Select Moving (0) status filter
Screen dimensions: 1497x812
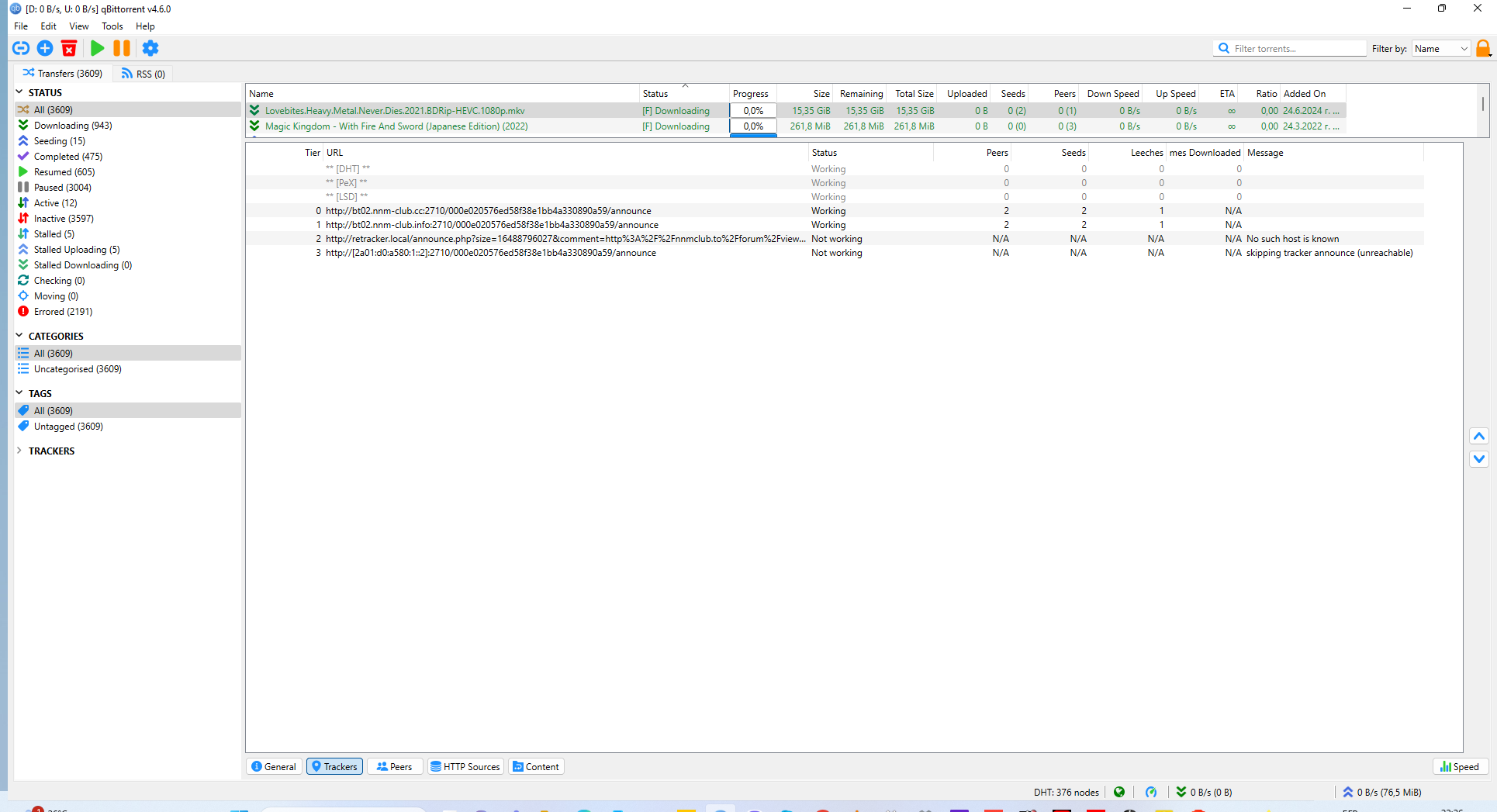point(128,296)
